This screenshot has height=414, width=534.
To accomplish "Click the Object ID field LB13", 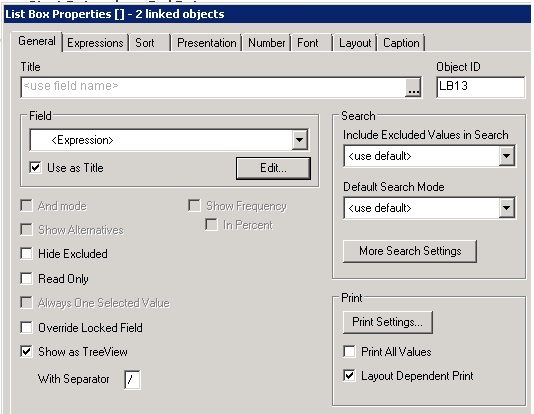I will 481,87.
